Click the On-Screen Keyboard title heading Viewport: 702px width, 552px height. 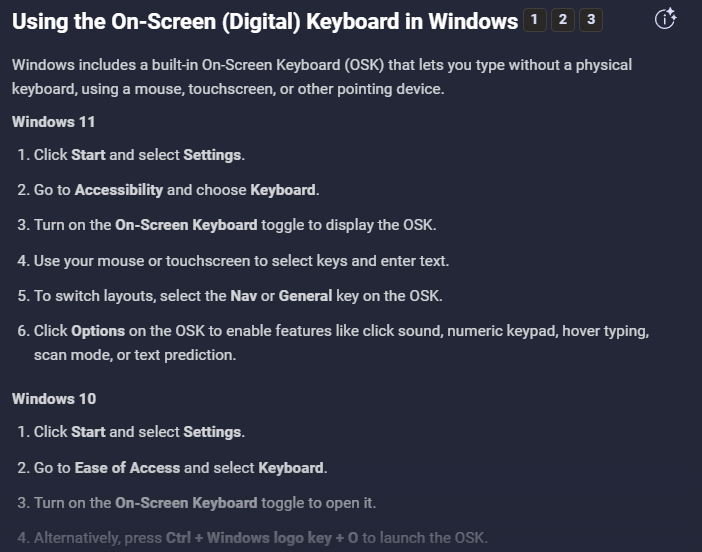pos(265,21)
